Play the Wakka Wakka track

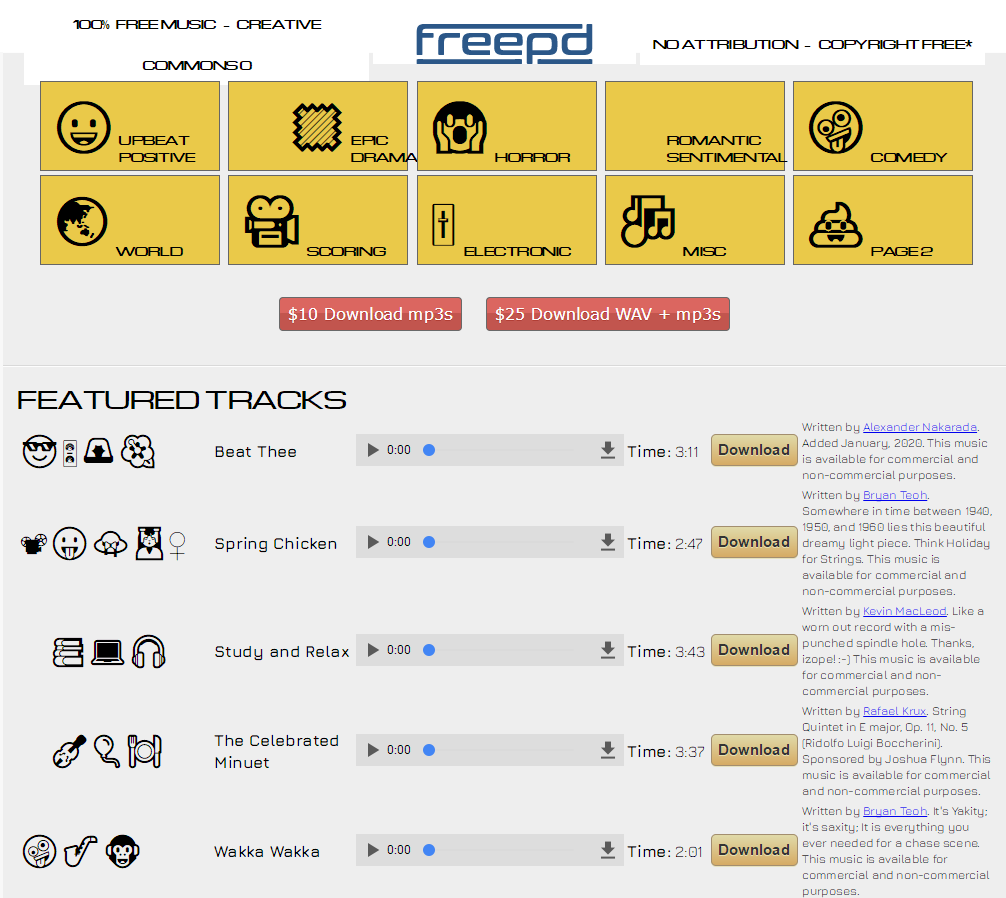click(x=373, y=850)
